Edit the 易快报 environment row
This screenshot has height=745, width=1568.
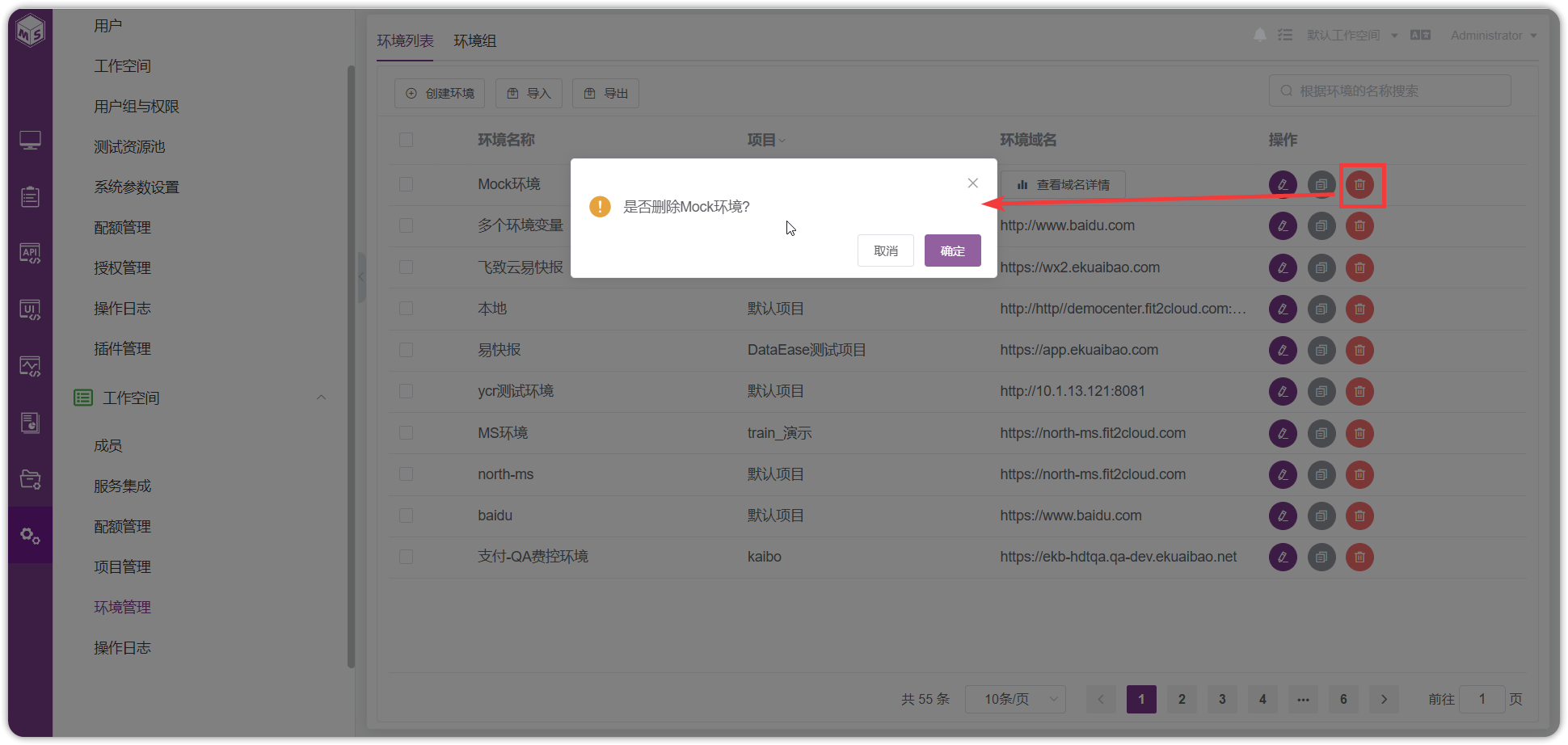point(1283,350)
